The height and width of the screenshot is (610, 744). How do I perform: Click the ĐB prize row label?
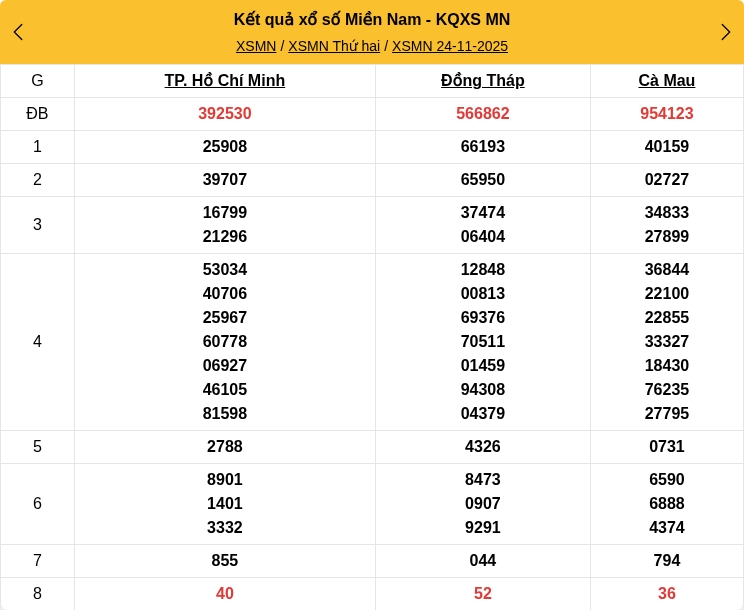37,114
